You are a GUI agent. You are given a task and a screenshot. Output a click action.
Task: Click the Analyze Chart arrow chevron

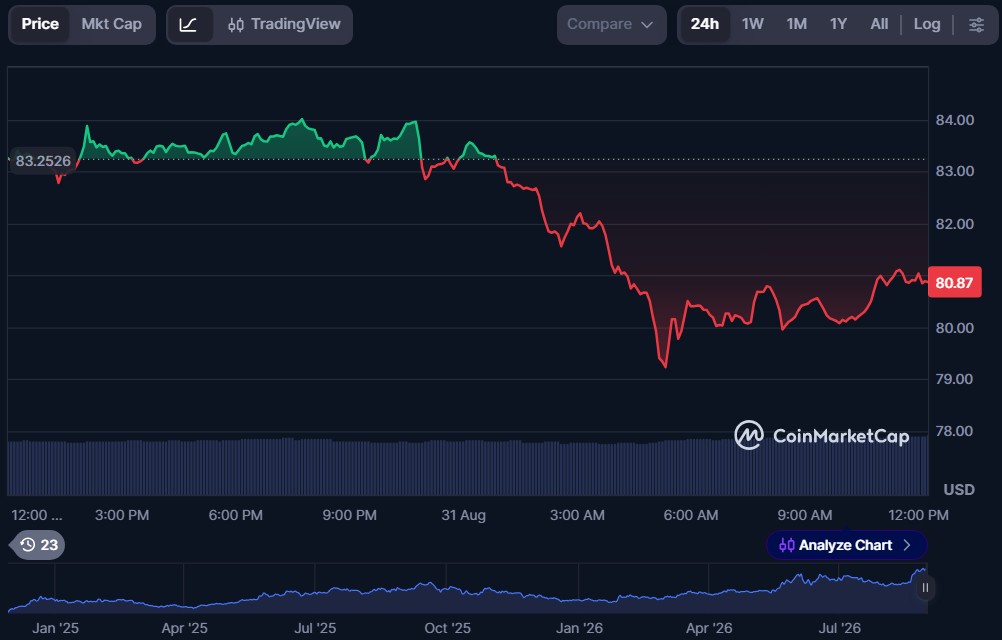pos(906,545)
